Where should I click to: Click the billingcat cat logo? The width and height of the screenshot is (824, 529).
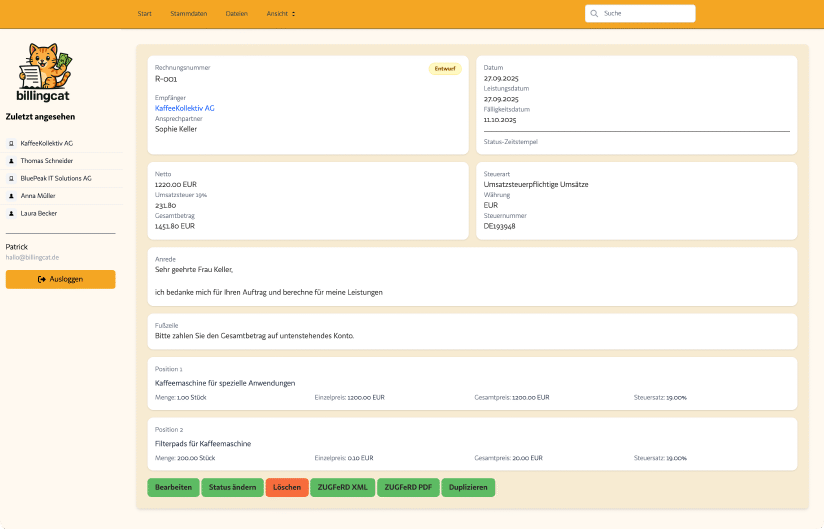[x=45, y=68]
